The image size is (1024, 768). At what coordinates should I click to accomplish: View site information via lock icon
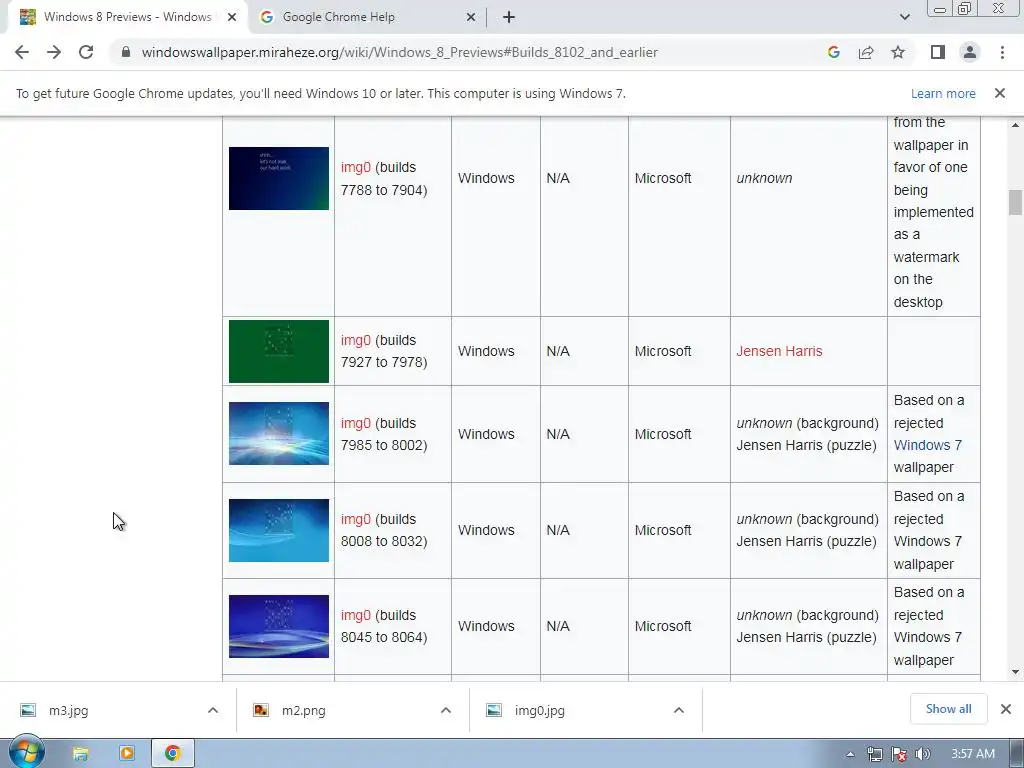click(x=126, y=52)
